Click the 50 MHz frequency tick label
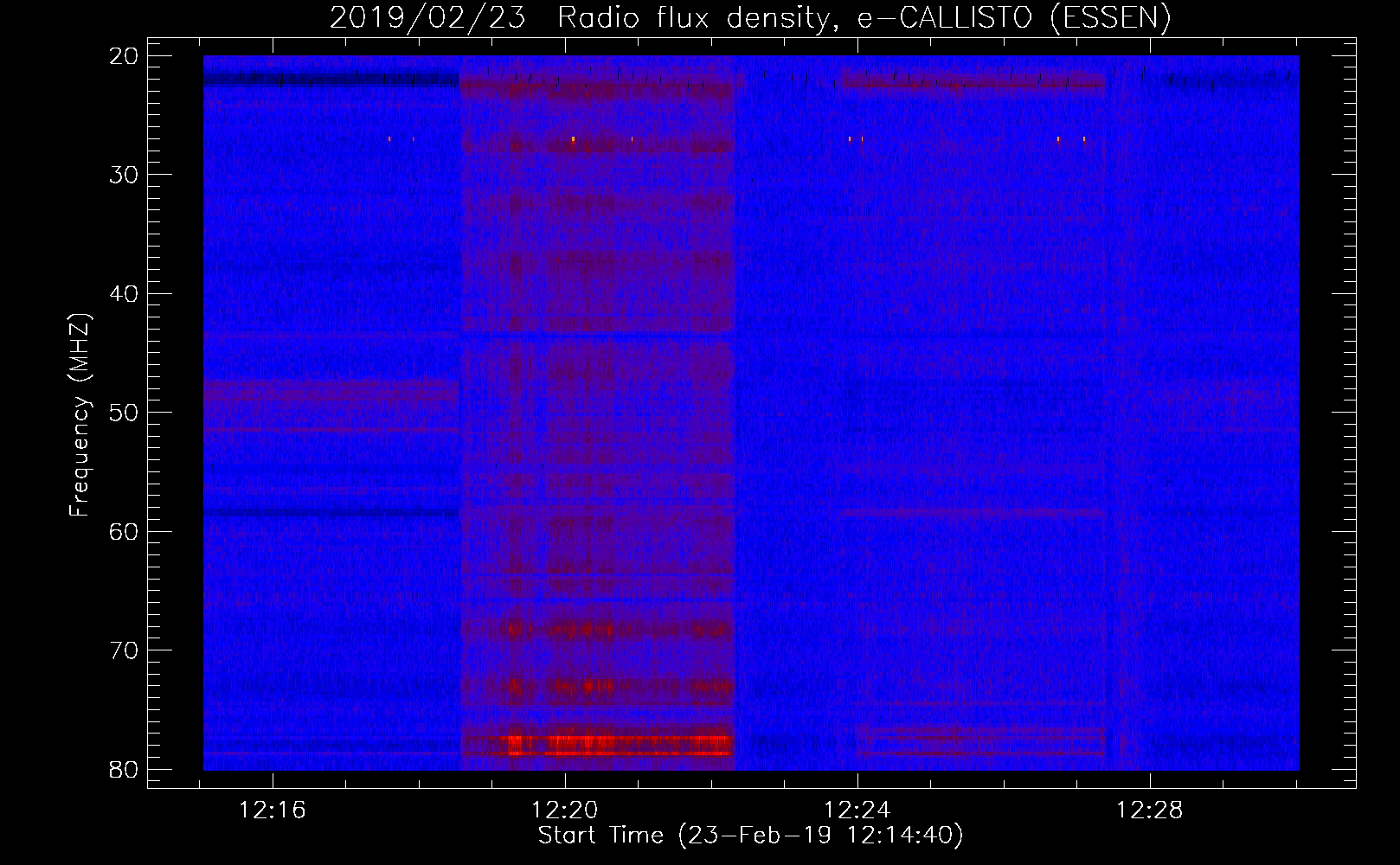This screenshot has height=865, width=1400. 125,413
